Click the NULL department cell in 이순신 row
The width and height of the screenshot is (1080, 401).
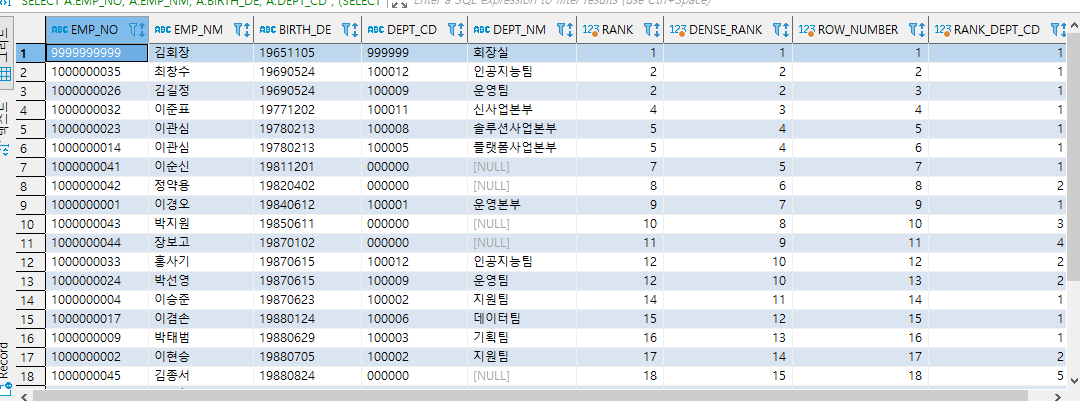click(x=522, y=167)
